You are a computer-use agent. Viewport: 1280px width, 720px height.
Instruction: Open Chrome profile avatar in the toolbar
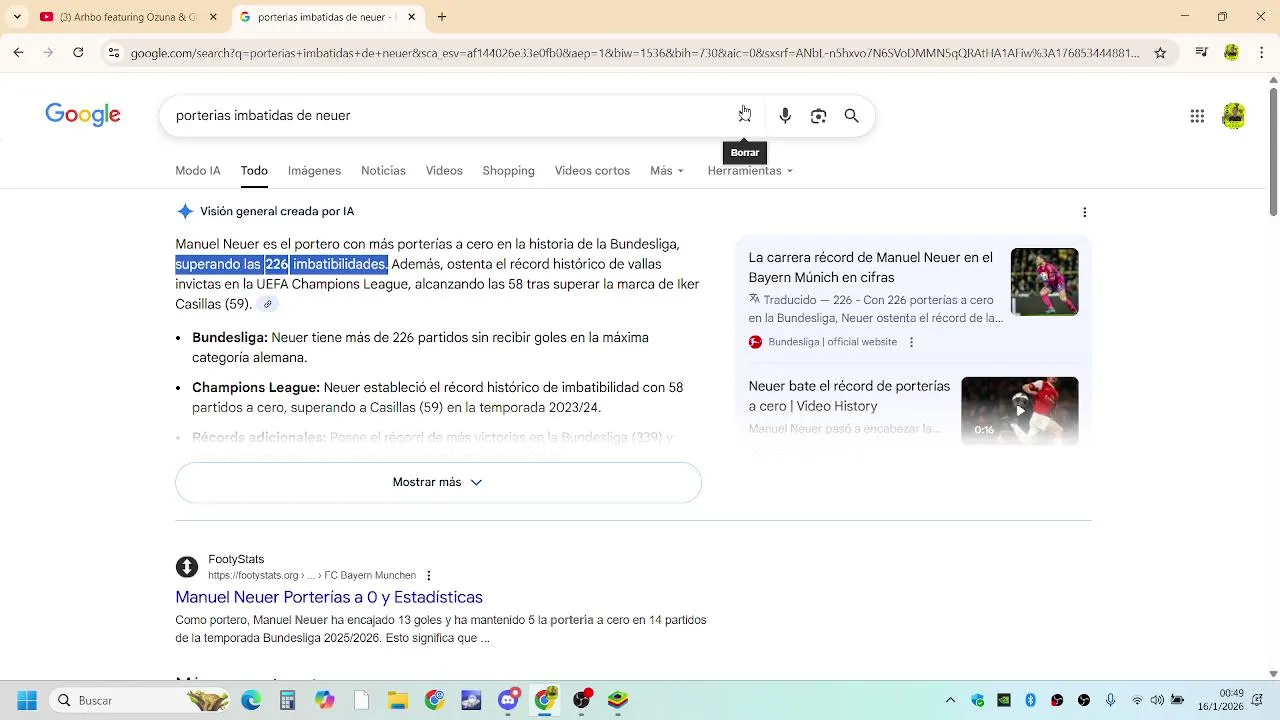click(x=1231, y=53)
